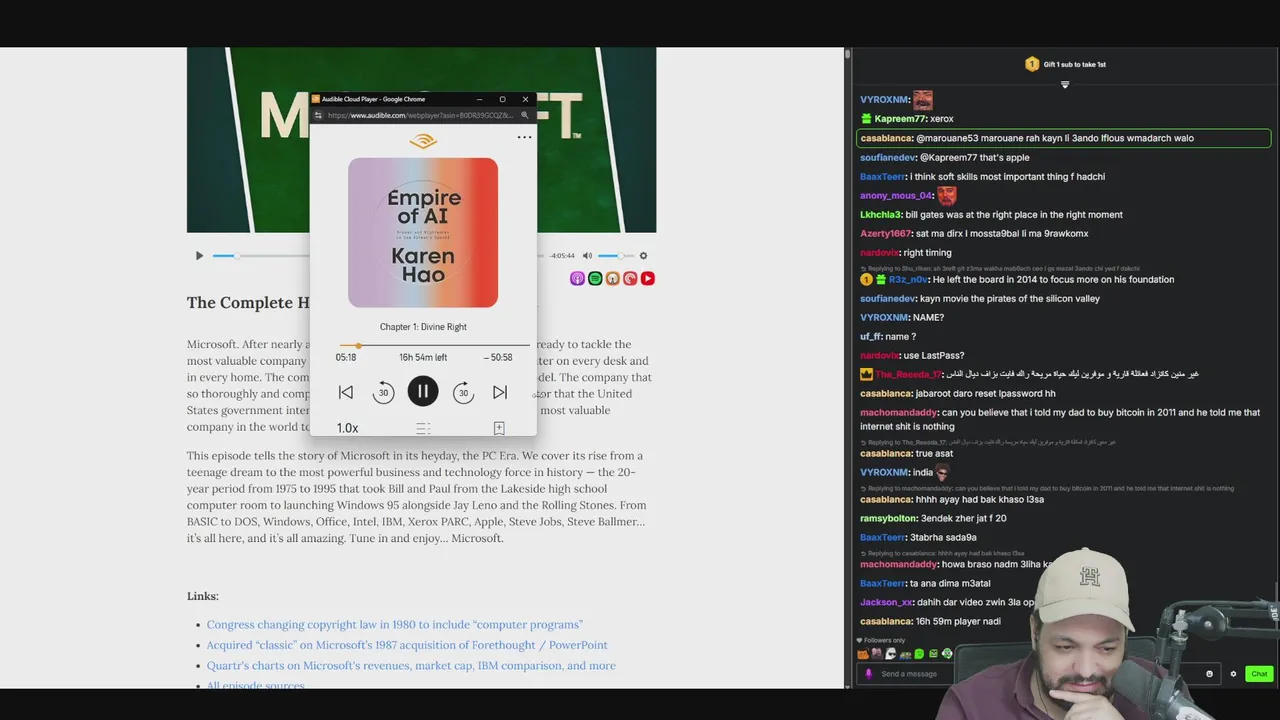Select the orange cat emote
The width and height of the screenshot is (1280, 720).
click(863, 654)
